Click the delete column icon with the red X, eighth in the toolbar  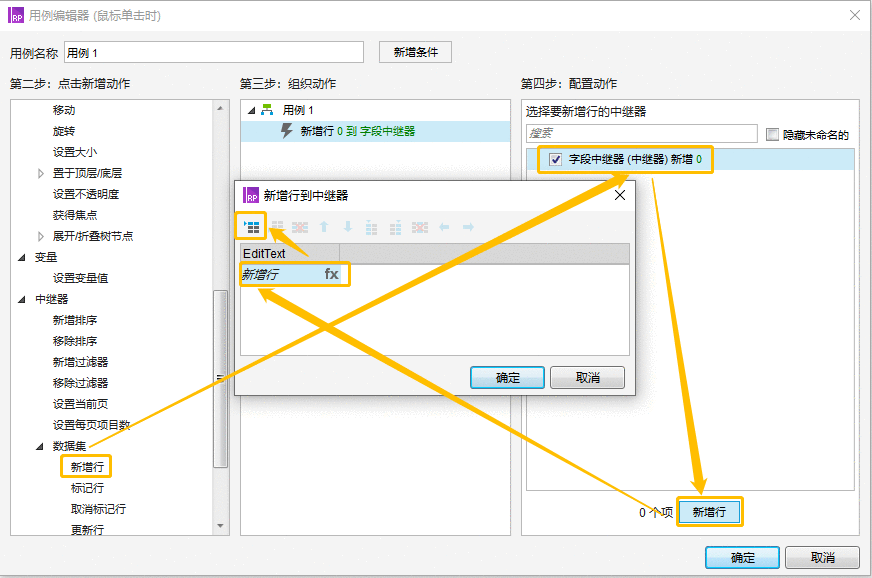click(x=420, y=227)
